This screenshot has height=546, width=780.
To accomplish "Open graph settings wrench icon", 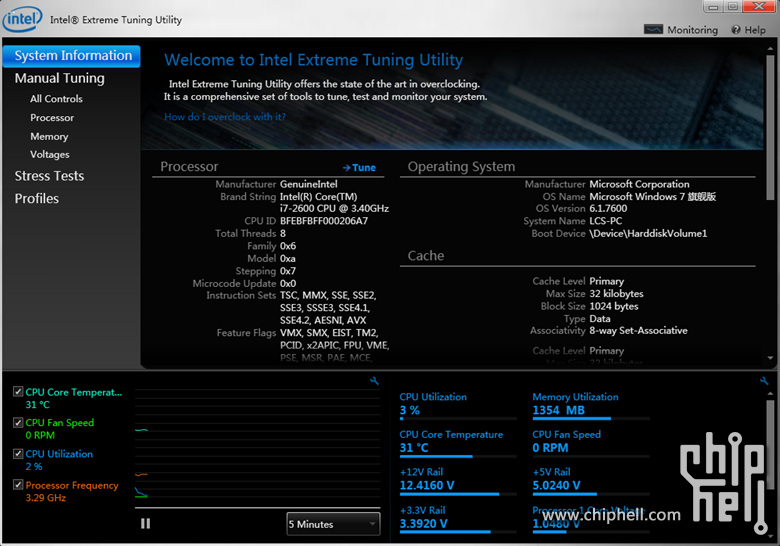I will pyautogui.click(x=374, y=381).
